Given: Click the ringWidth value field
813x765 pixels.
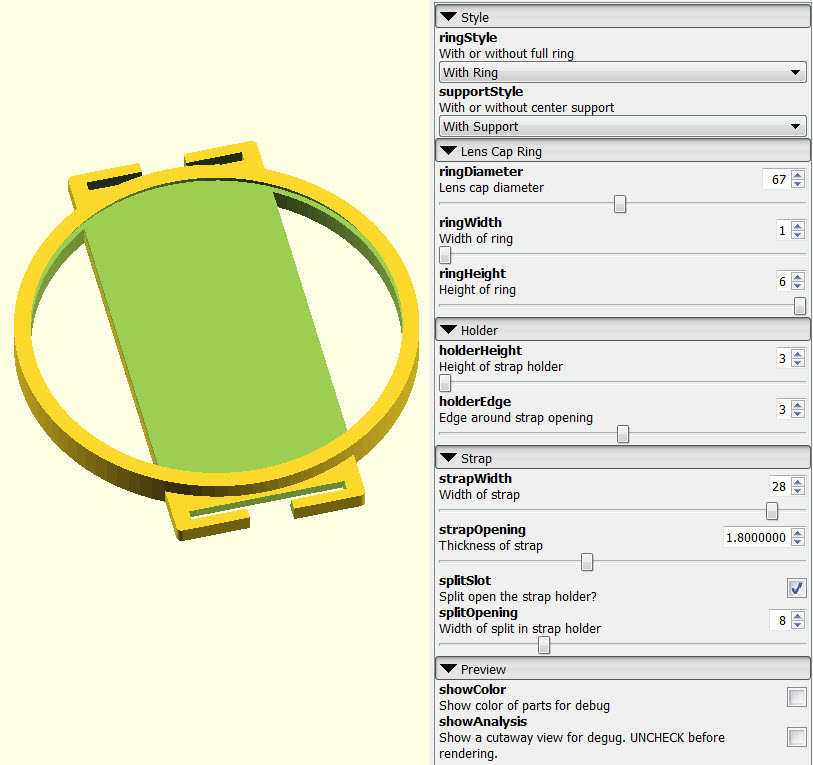Looking at the screenshot, I should coord(784,230).
